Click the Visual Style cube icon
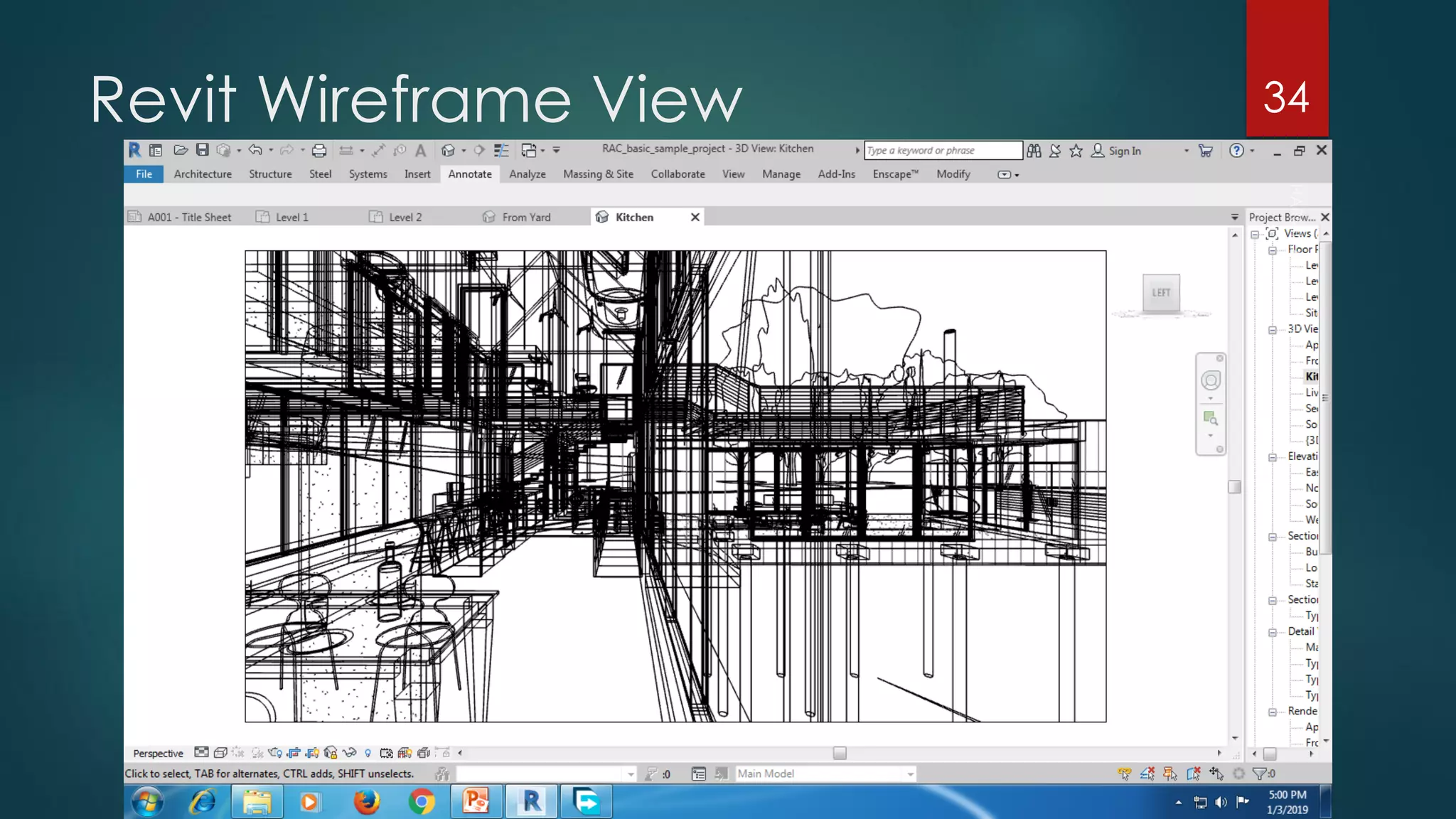 220,752
